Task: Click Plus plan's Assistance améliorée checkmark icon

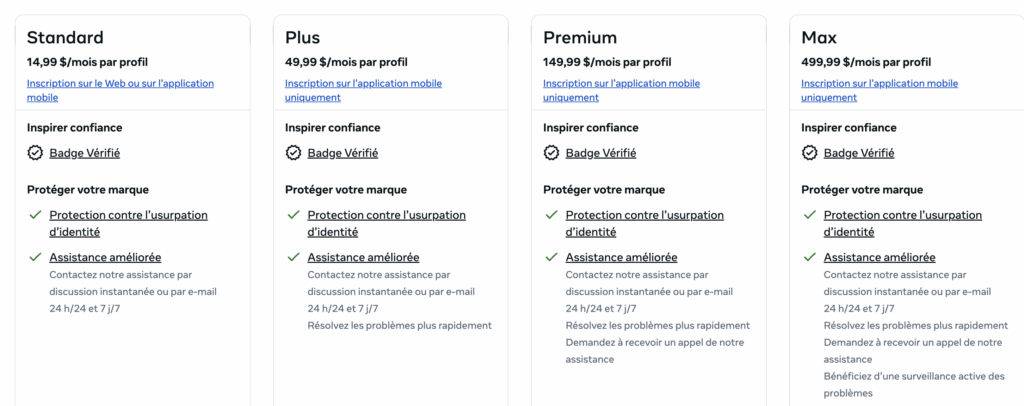Action: pyautogui.click(x=293, y=257)
